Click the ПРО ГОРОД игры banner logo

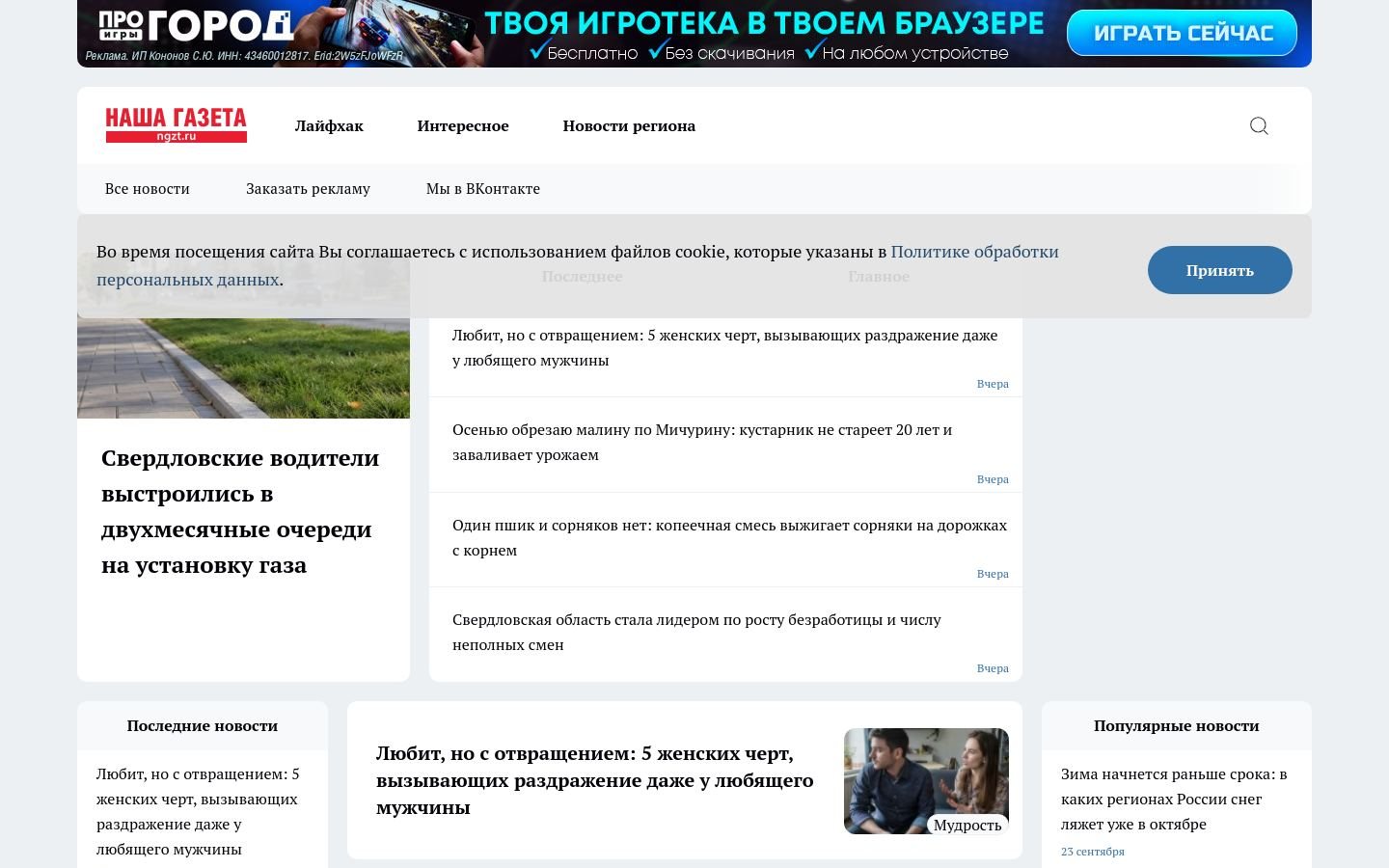point(196,25)
